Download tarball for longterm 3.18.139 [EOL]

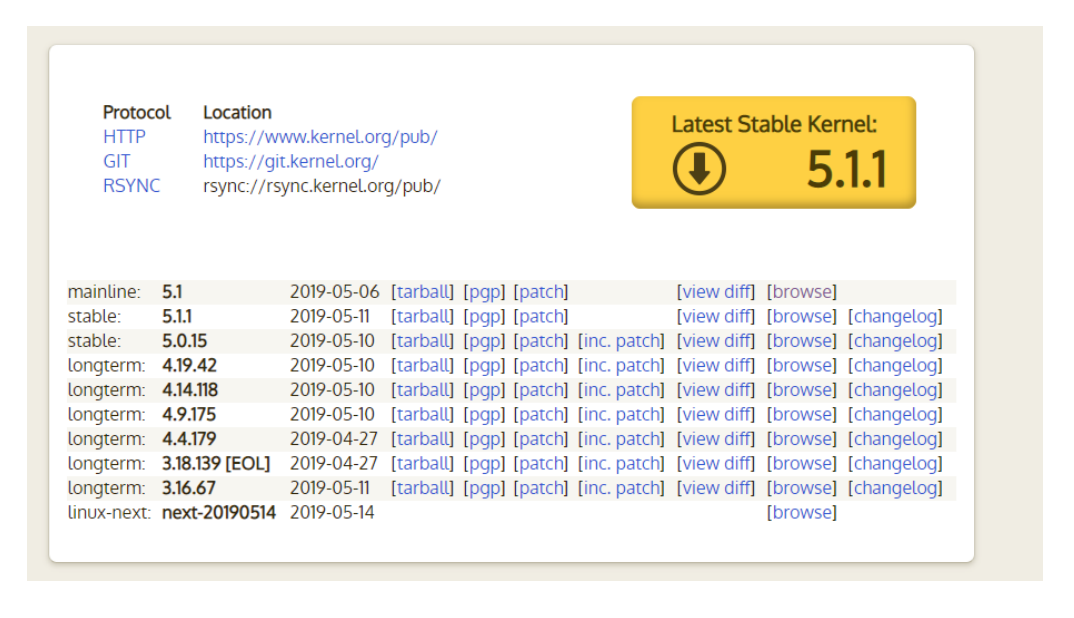pos(423,464)
